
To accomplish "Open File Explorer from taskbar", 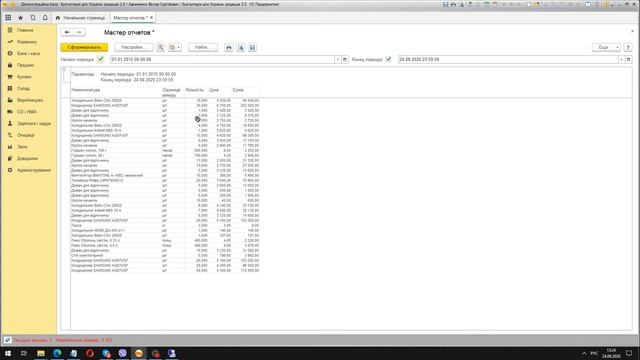I will coord(41,353).
